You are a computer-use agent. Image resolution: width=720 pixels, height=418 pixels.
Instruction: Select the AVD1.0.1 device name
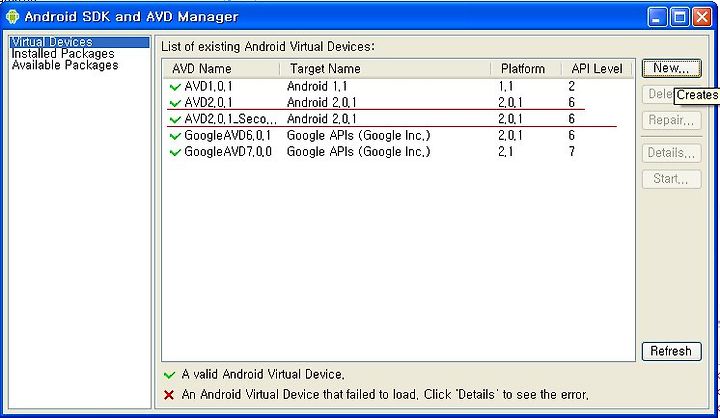coord(208,87)
